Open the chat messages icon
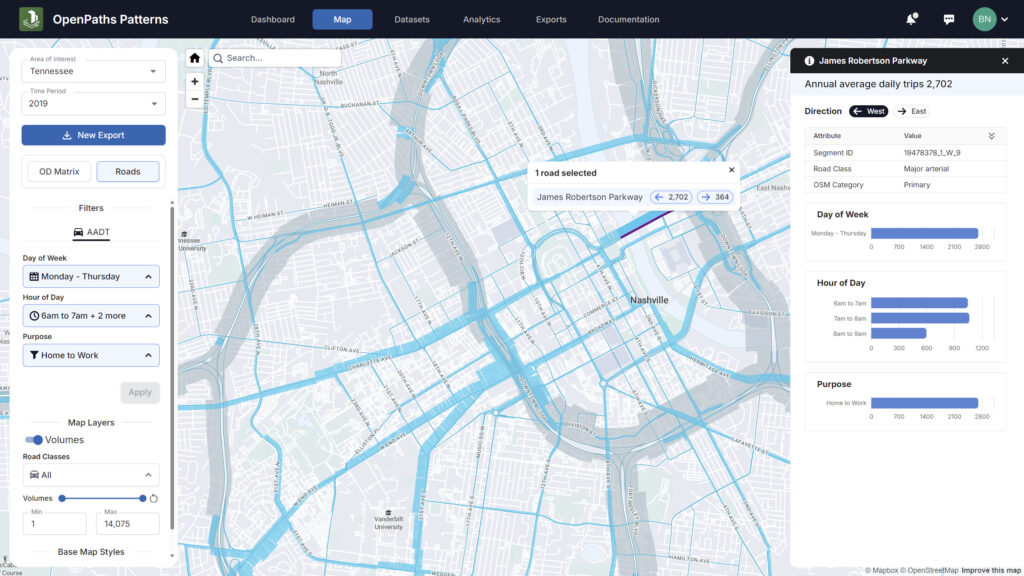 [x=948, y=18]
